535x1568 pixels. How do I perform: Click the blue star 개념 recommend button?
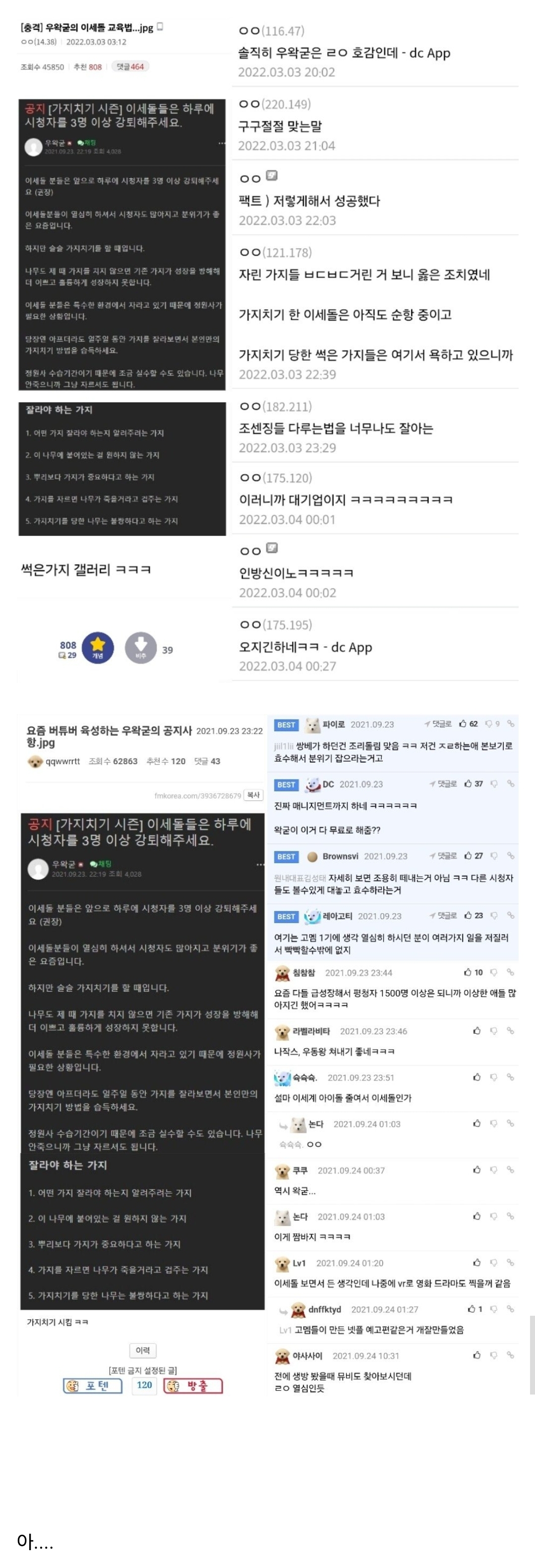point(98,648)
